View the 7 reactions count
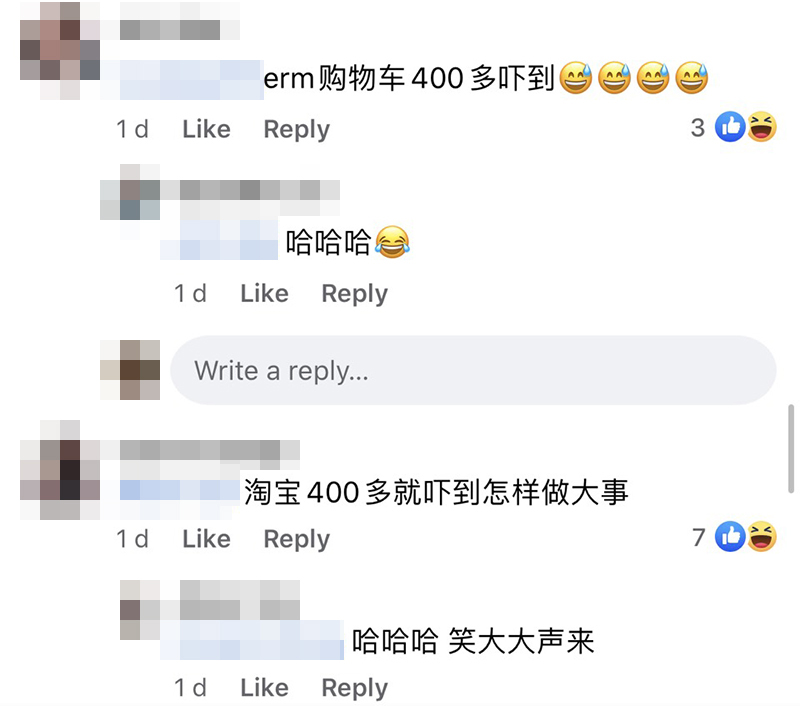This screenshot has width=800, height=706. tap(698, 537)
